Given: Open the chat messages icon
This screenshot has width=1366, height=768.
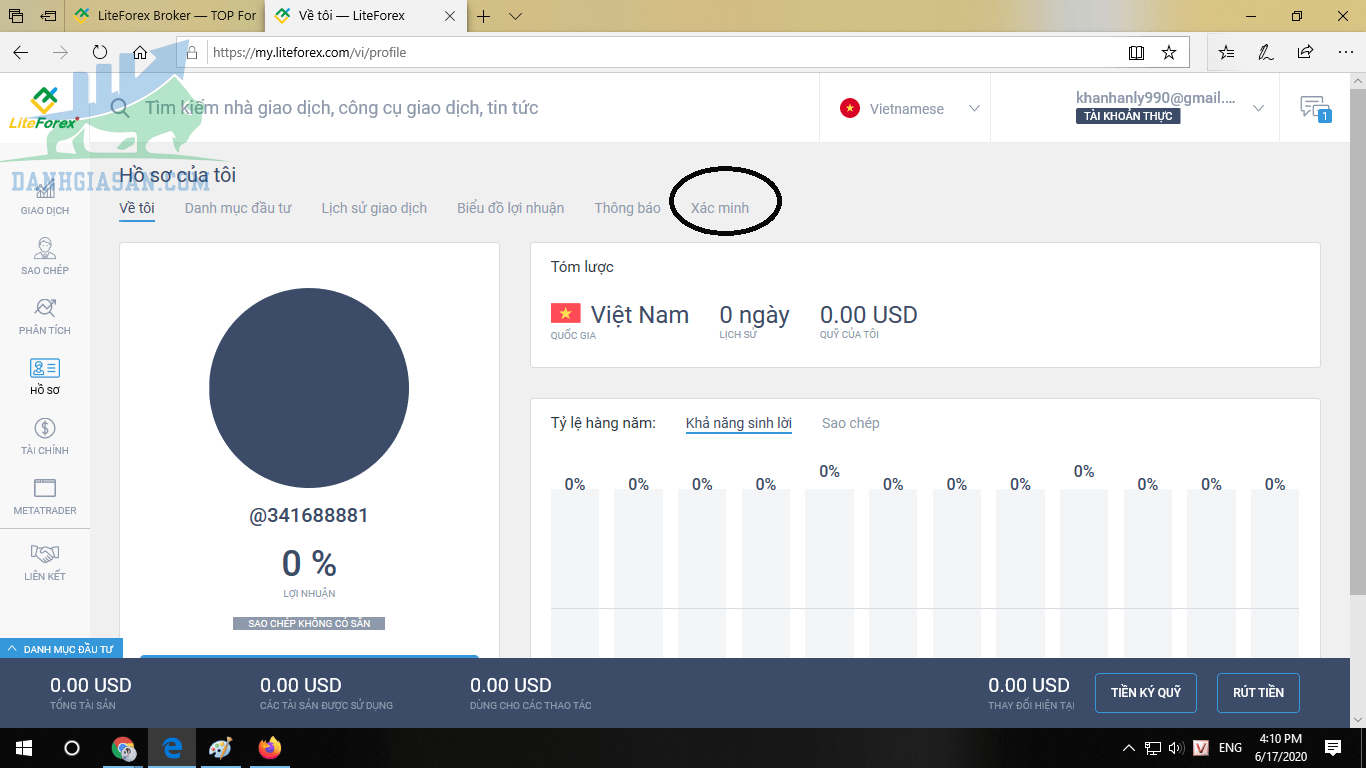Looking at the screenshot, I should (x=1314, y=108).
